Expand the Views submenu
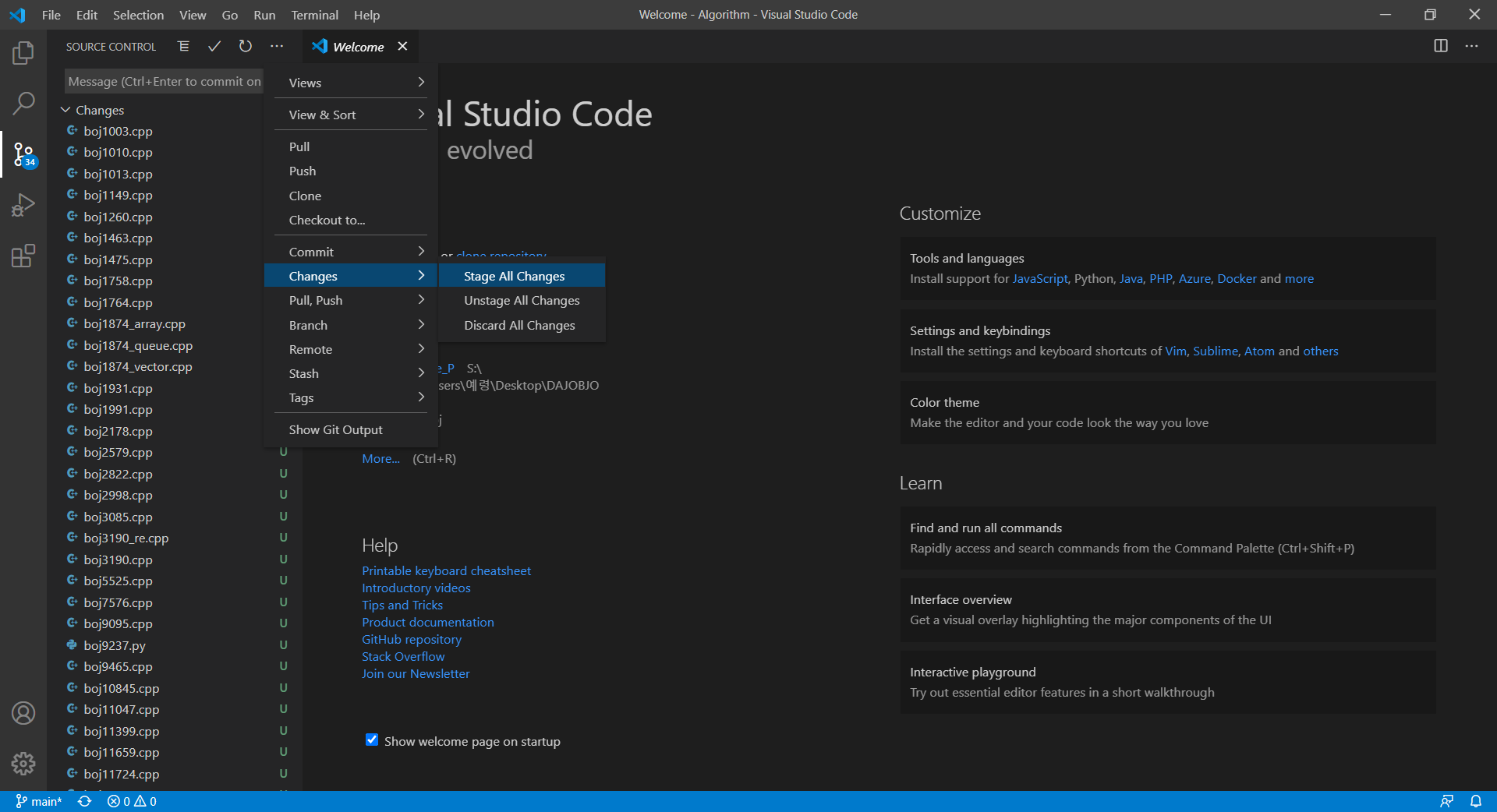 (x=351, y=83)
